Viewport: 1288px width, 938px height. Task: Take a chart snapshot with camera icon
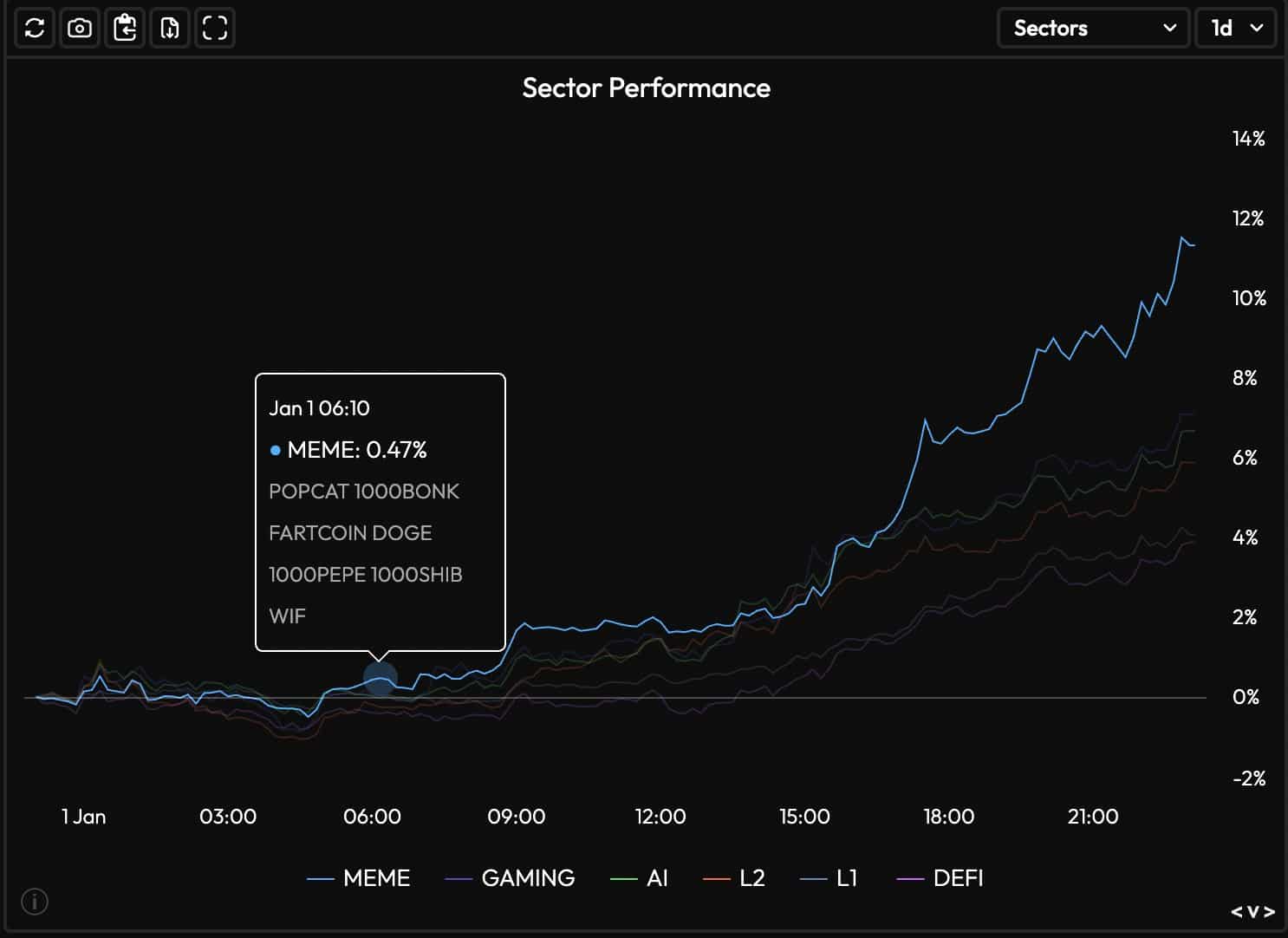pos(80,29)
